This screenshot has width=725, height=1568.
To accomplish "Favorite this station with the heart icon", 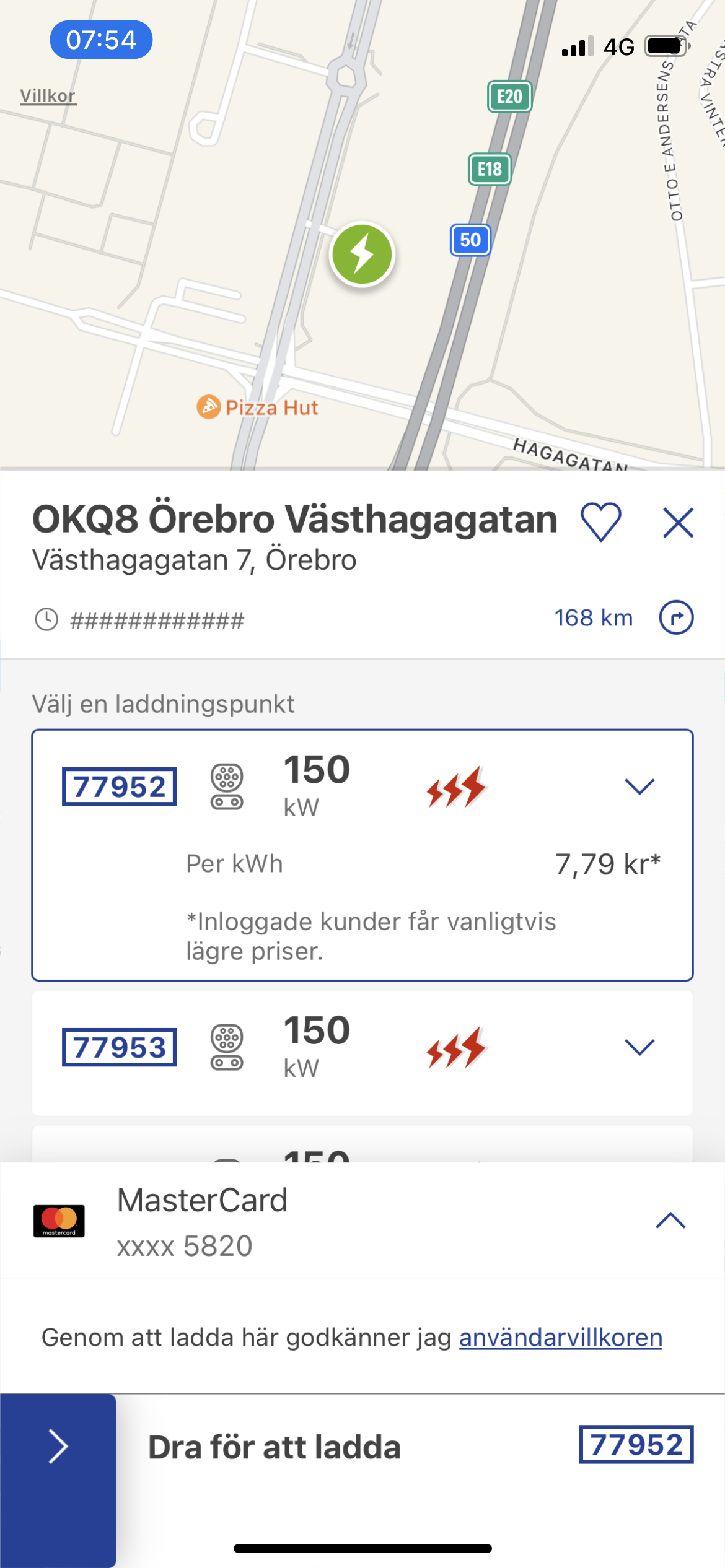I will (601, 521).
